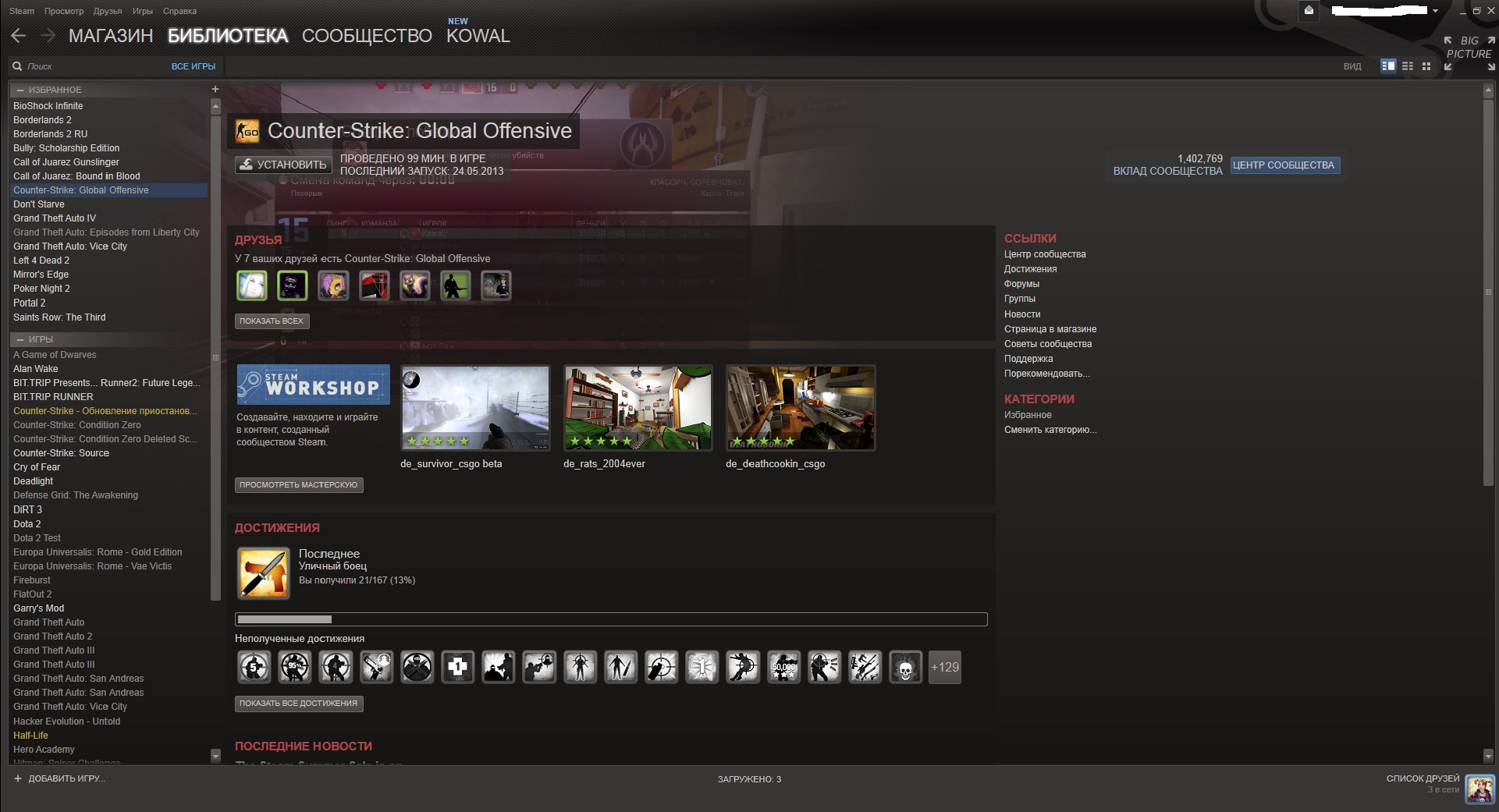Click the 50,000 stars achievement icon
Screen dimensions: 1499x812
(783, 668)
